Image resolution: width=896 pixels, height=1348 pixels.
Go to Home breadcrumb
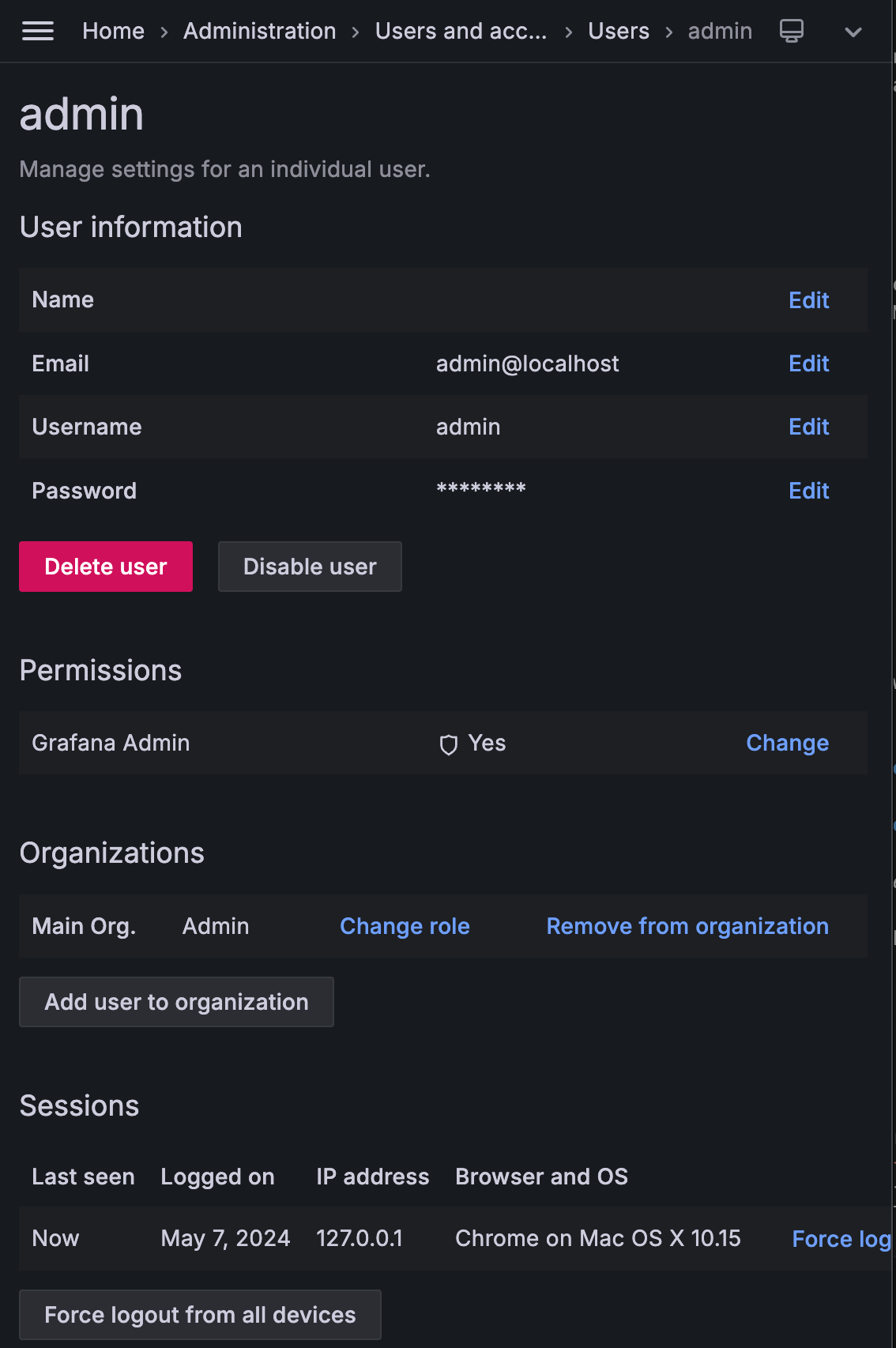pyautogui.click(x=113, y=32)
